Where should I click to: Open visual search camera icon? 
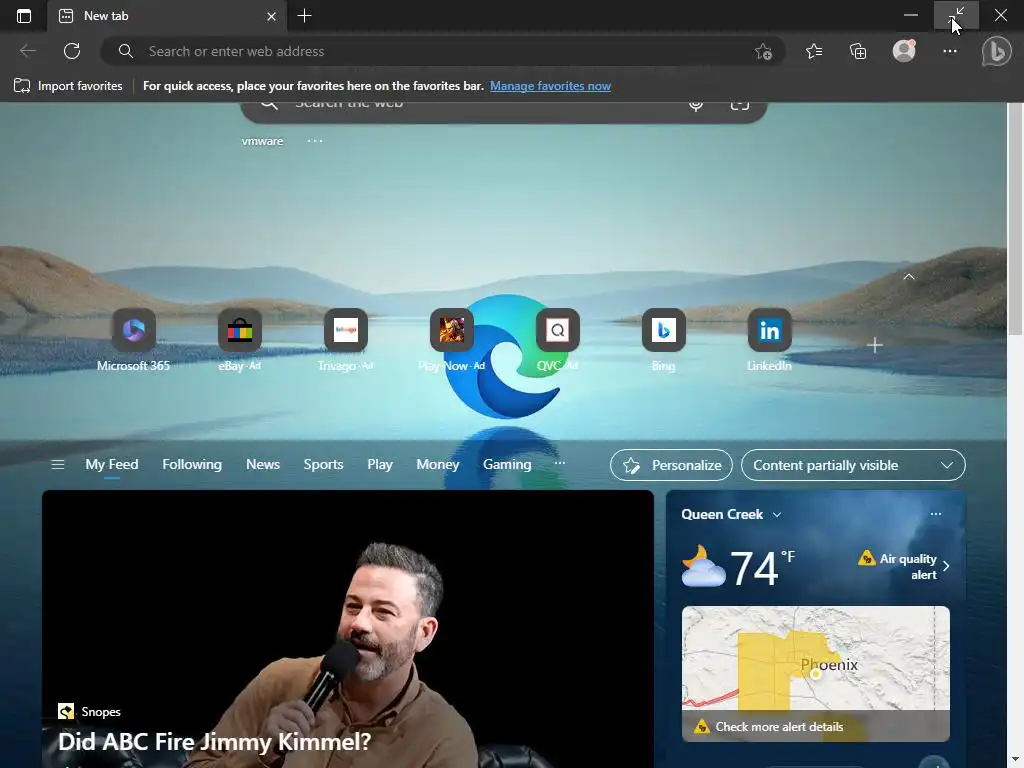click(x=740, y=104)
